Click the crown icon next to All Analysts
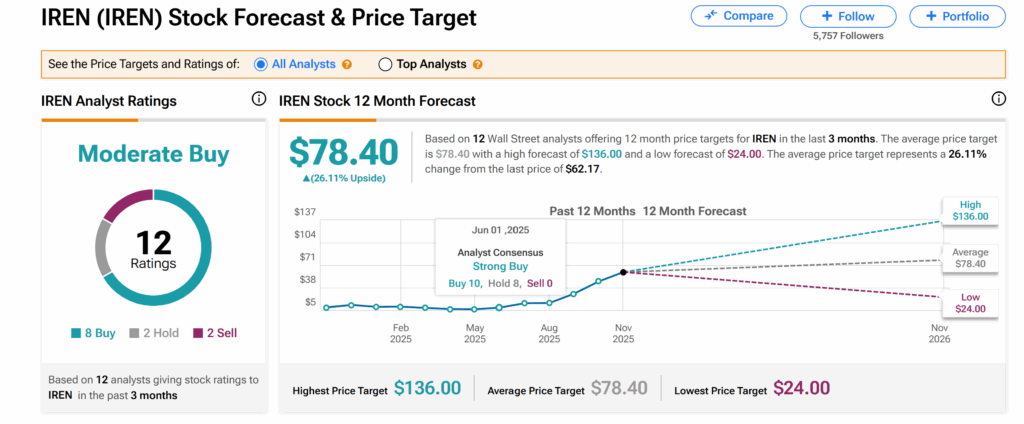Viewport: 1024px width, 424px height. point(347,65)
